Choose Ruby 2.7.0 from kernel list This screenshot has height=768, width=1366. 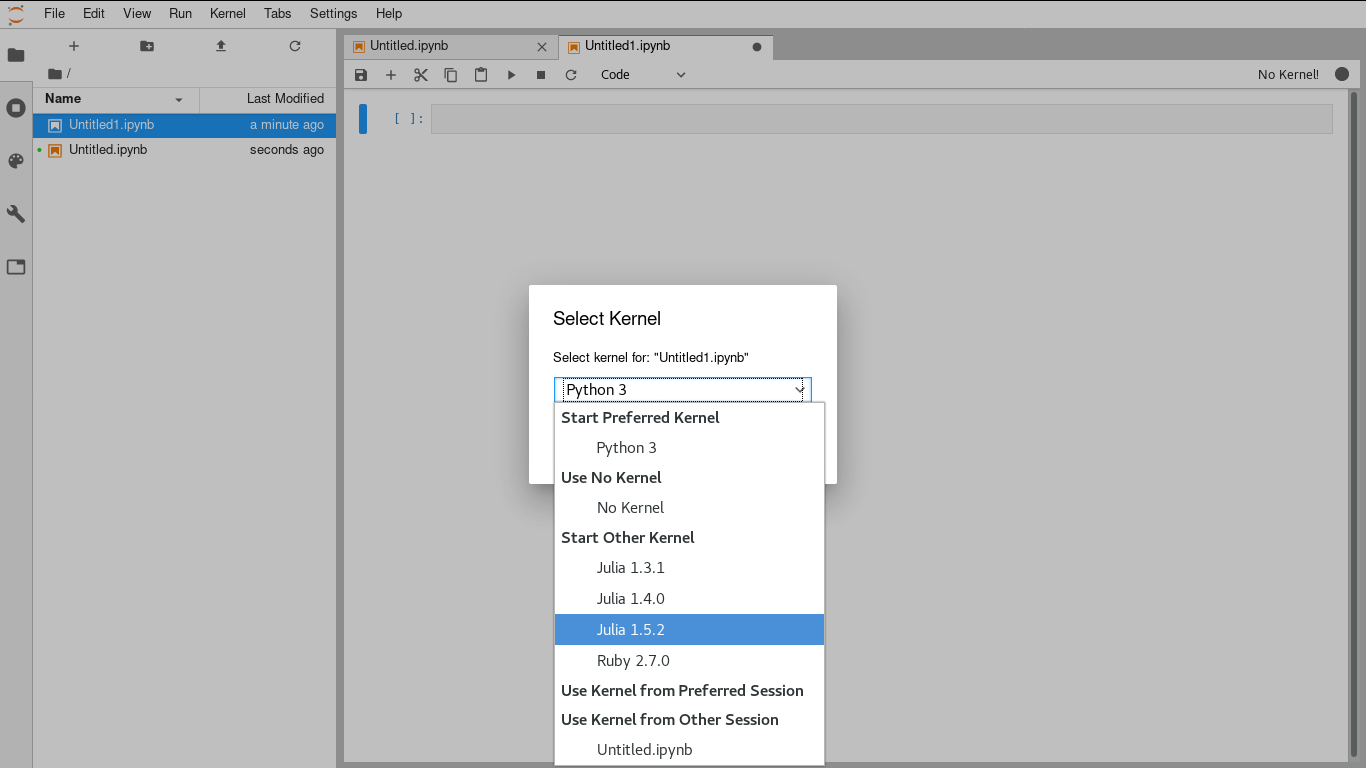click(x=632, y=660)
